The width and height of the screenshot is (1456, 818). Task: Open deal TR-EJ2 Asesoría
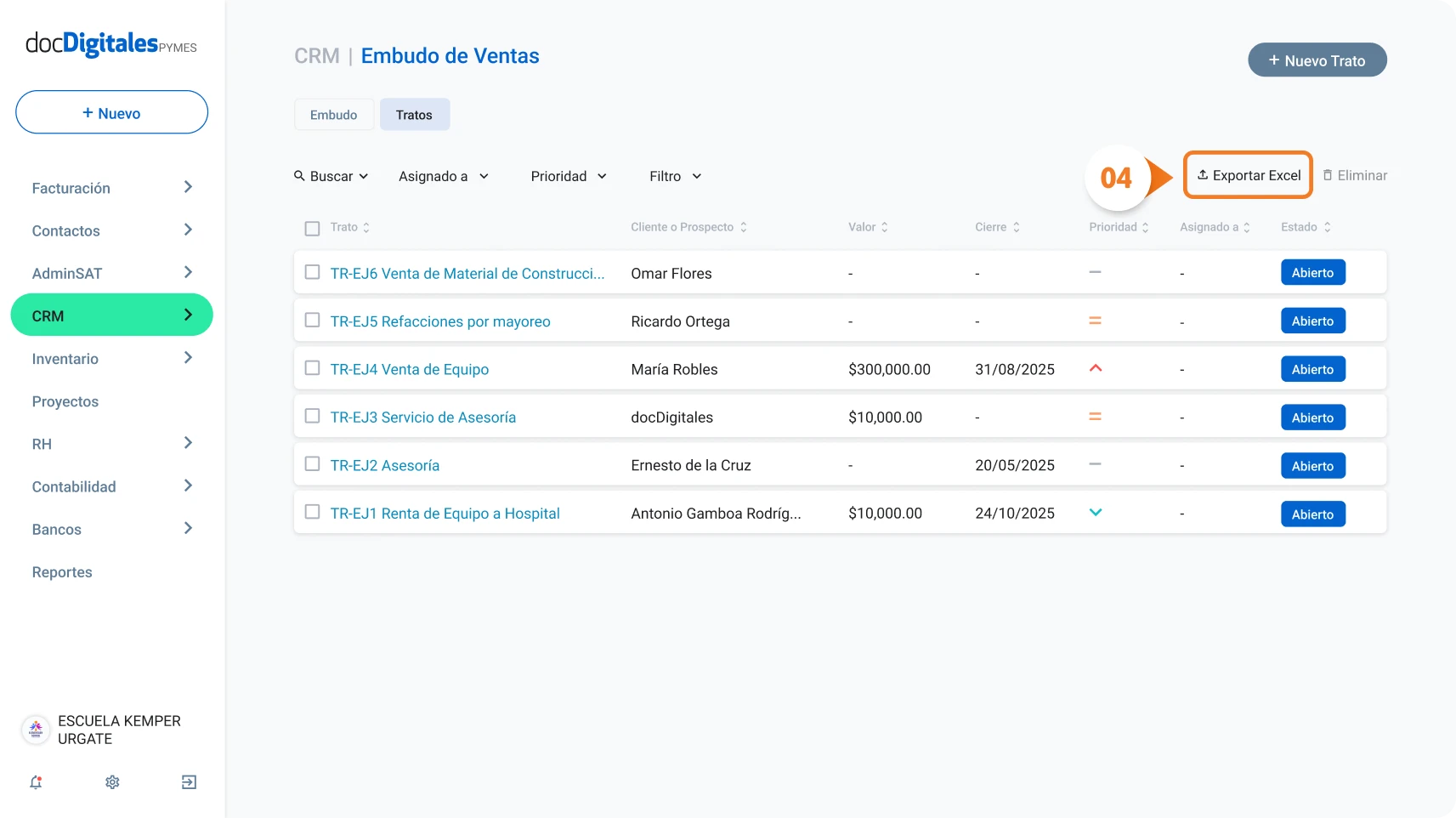(x=385, y=465)
